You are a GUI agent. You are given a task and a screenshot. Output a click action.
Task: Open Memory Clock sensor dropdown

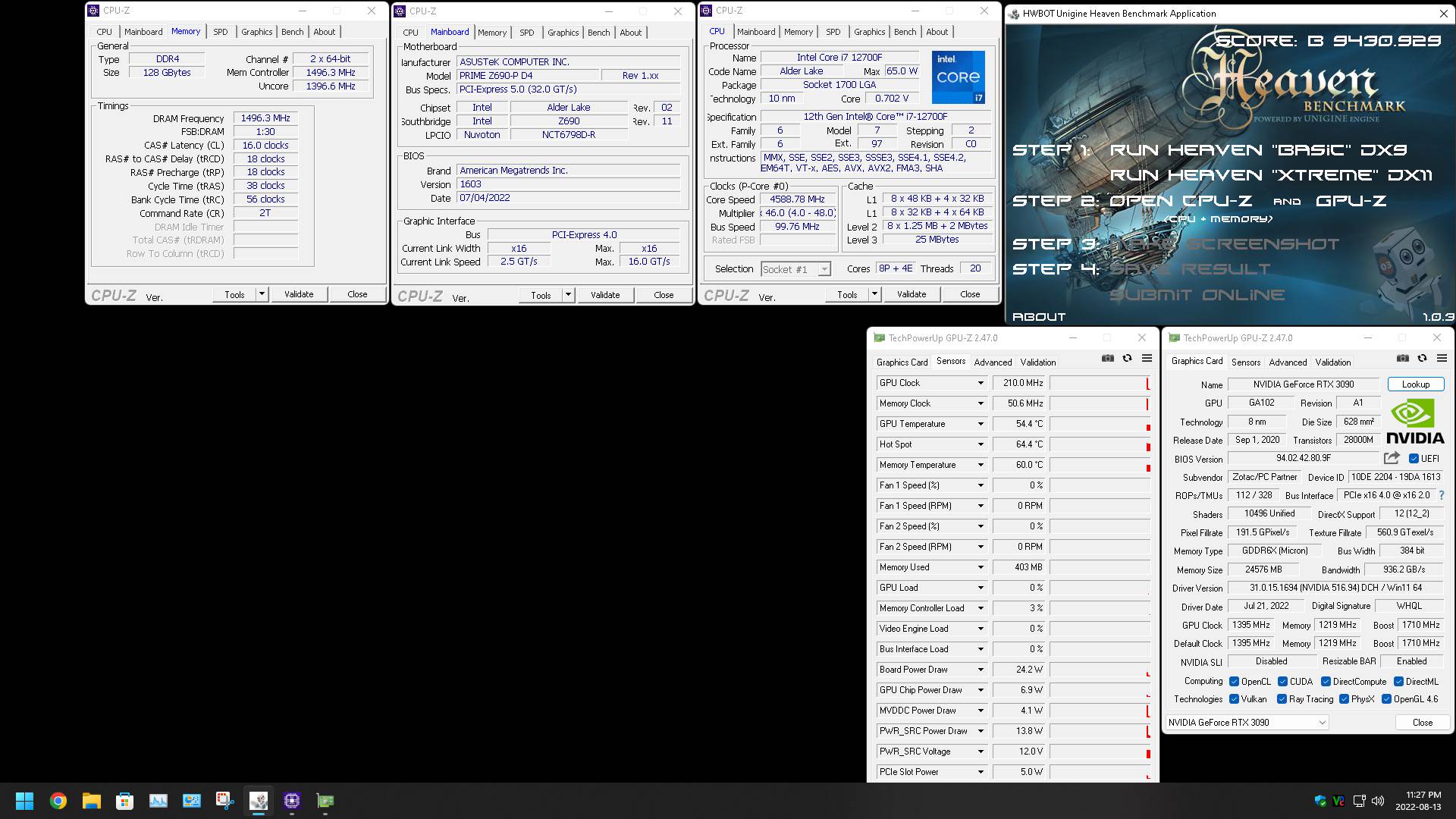pyautogui.click(x=980, y=403)
